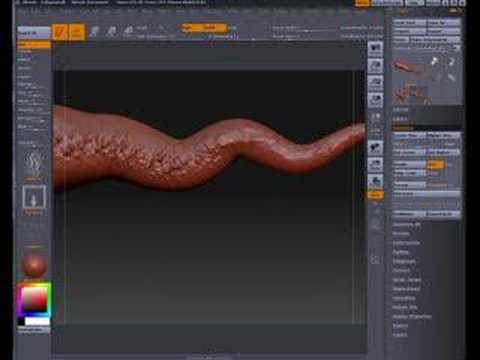Click the Divide button in Geometry
This screenshot has width=480, height=360.
point(409,165)
